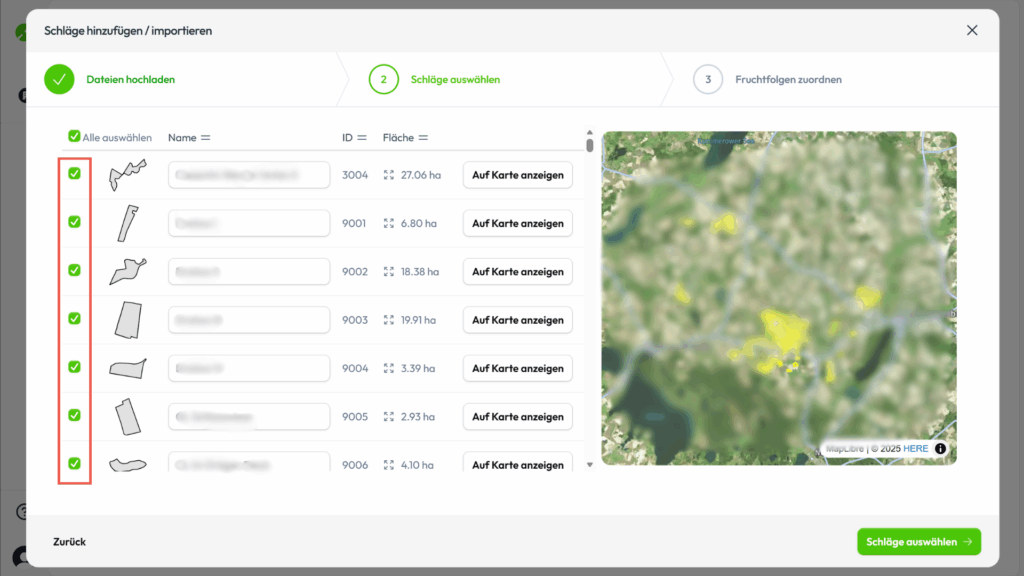Toggle the Alle auswählen checkbox
This screenshot has width=1024, height=576.
point(74,137)
